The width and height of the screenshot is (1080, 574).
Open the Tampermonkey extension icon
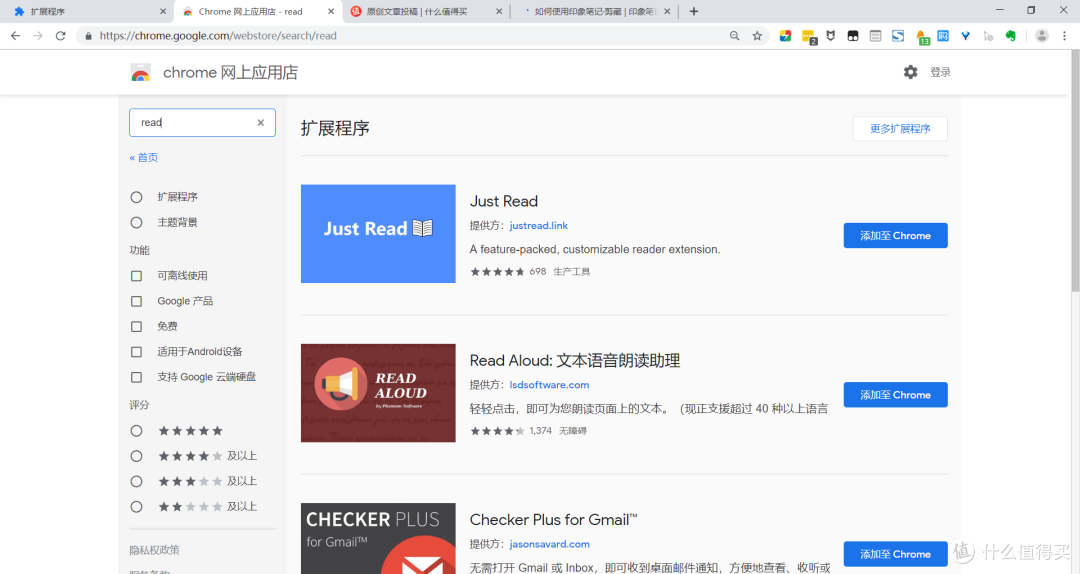(x=853, y=36)
